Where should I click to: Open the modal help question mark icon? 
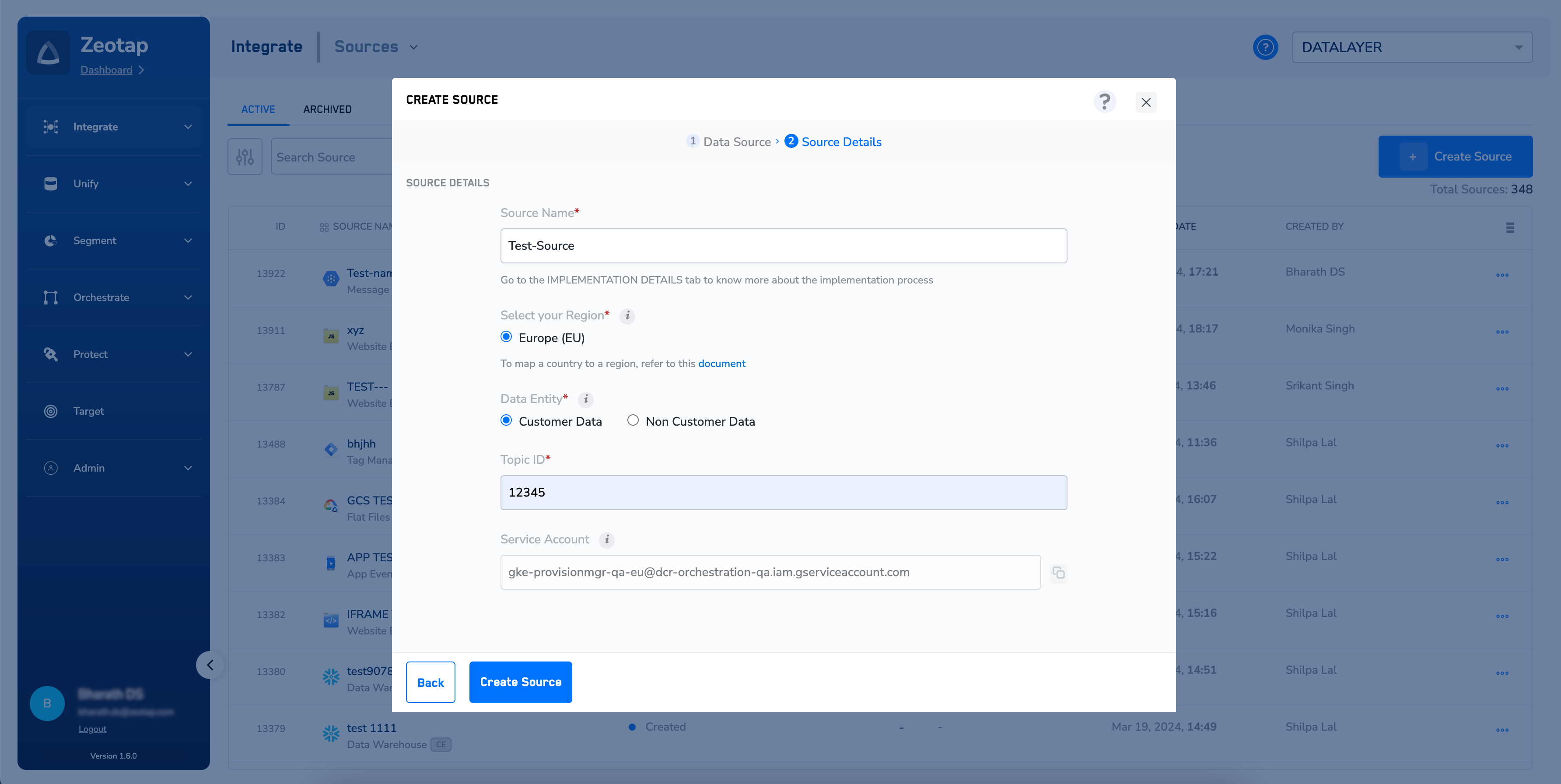[x=1105, y=101]
